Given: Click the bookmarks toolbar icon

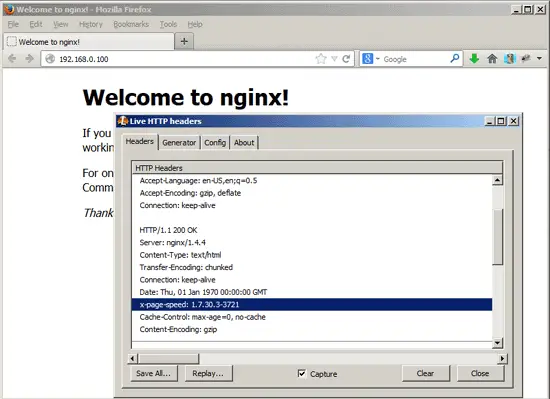Looking at the screenshot, I should pos(509,59).
